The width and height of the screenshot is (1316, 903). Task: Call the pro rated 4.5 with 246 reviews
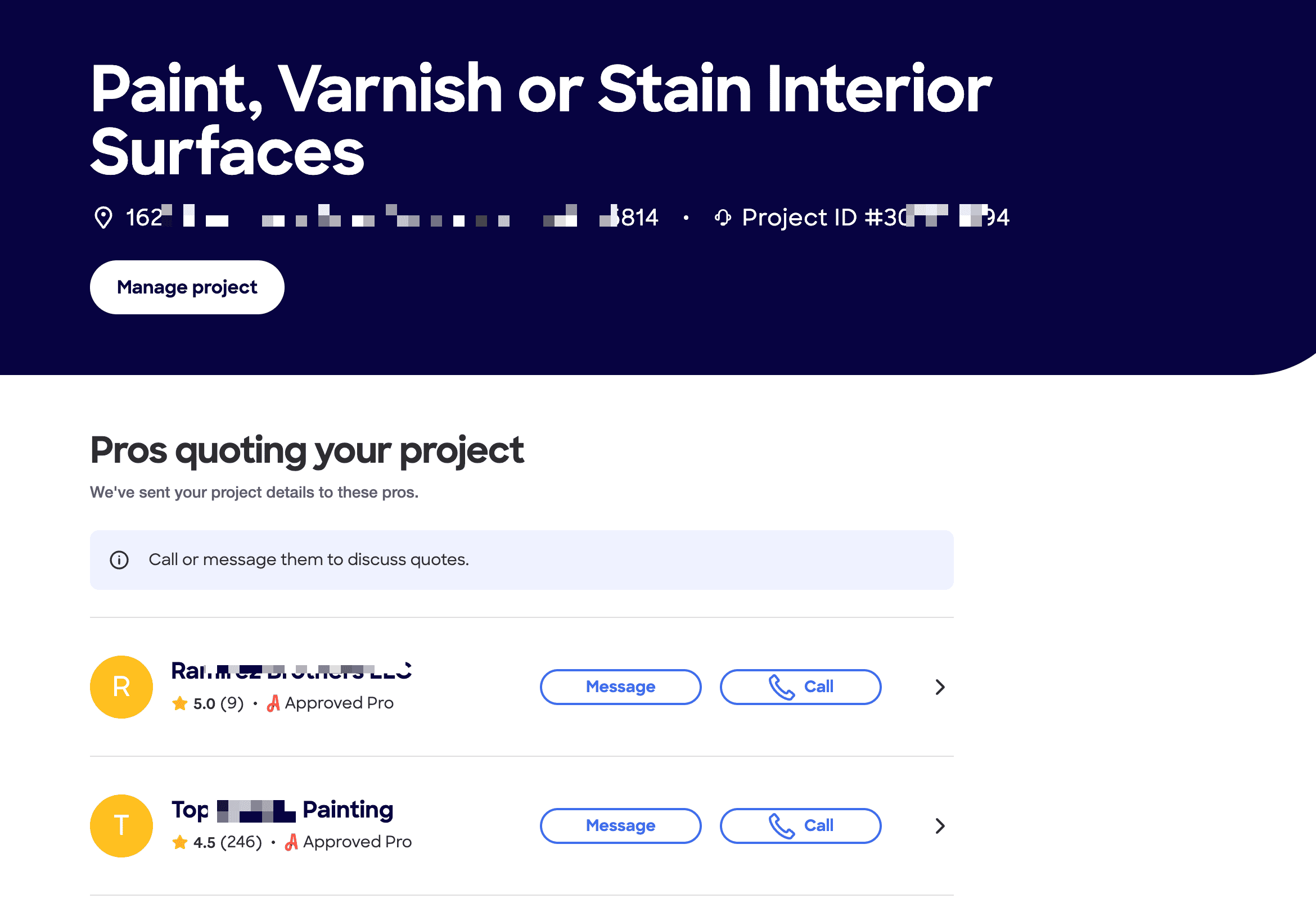click(x=800, y=826)
